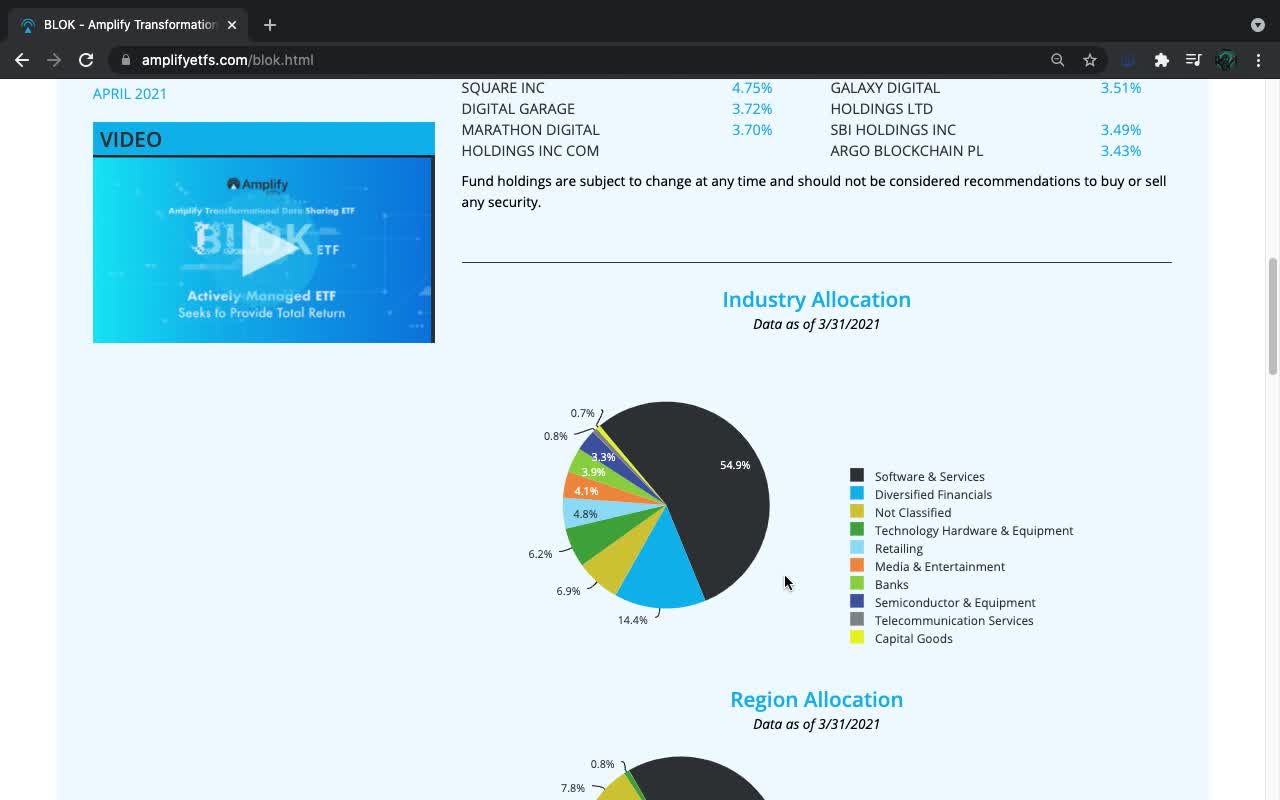Screen dimensions: 1280x800
Task: Toggle Technology Hardware & Equipment legend entry
Action: coord(961,530)
